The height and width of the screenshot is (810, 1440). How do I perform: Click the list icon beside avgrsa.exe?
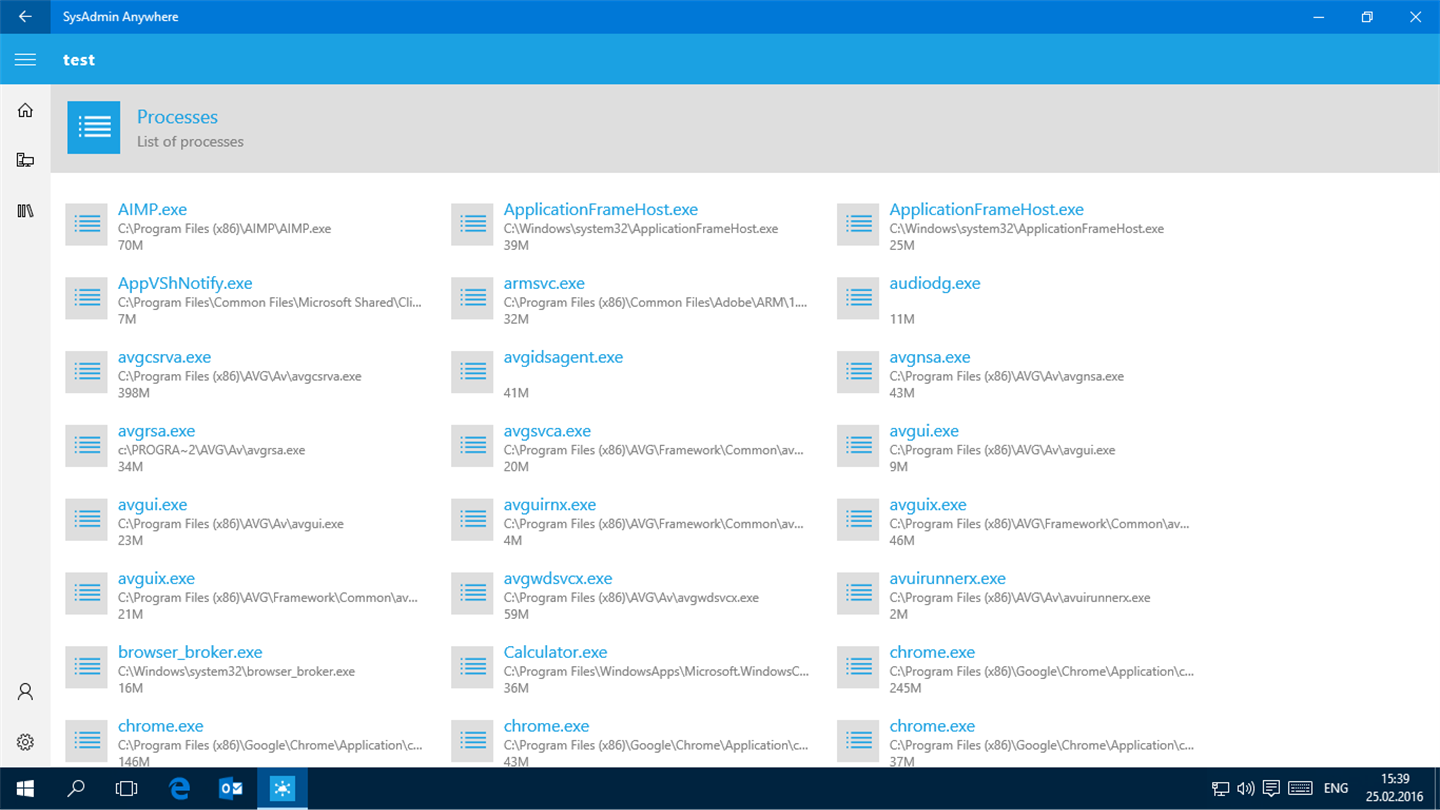[x=87, y=446]
